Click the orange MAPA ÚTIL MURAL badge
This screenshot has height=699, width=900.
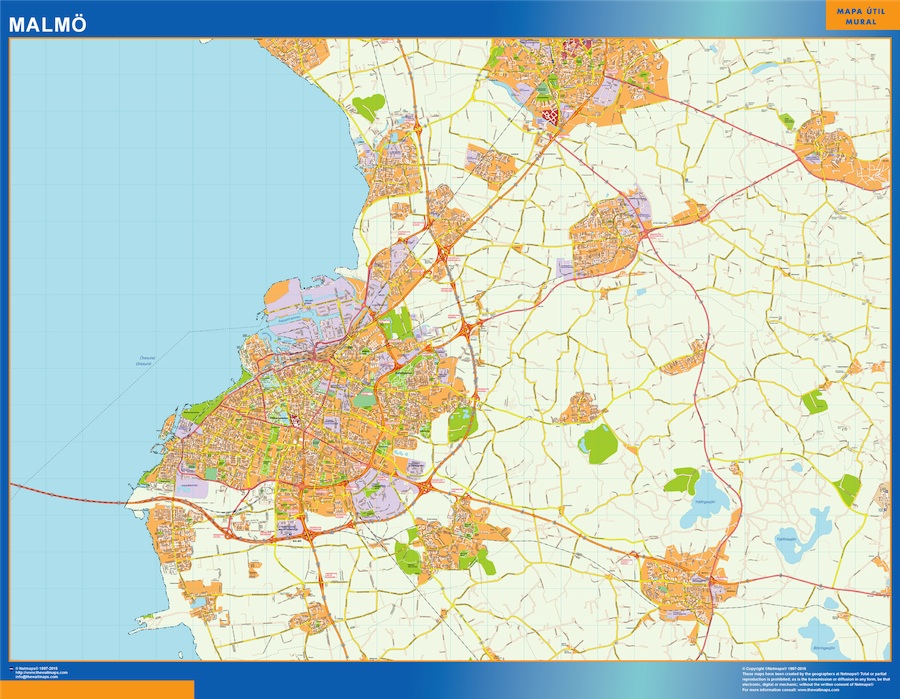[x=854, y=15]
